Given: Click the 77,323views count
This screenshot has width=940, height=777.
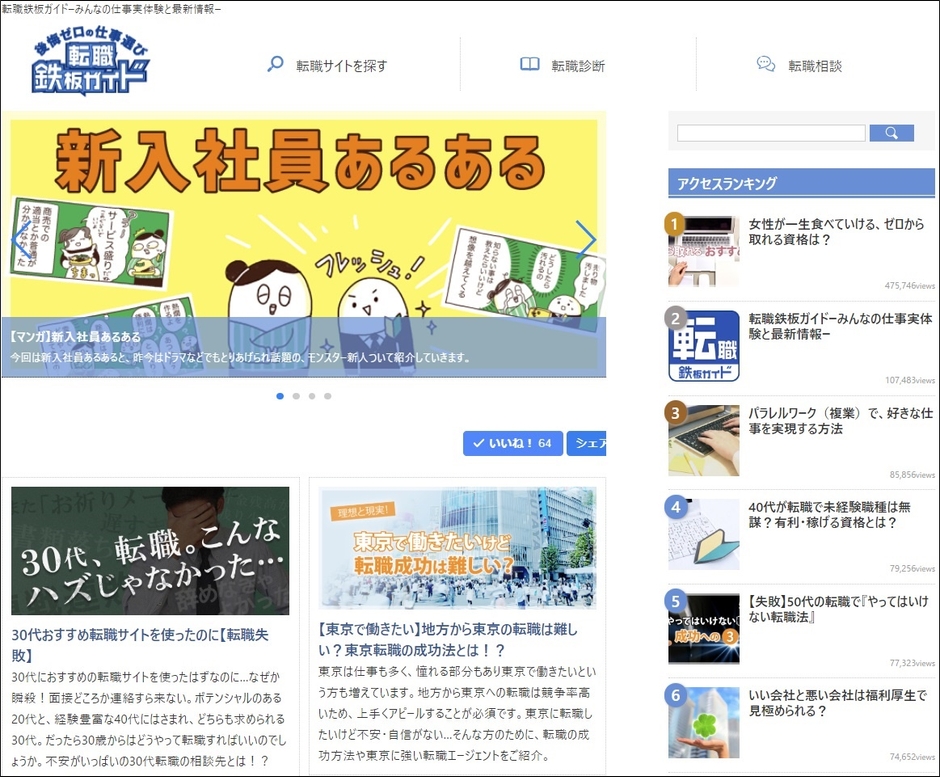Looking at the screenshot, I should (912, 662).
